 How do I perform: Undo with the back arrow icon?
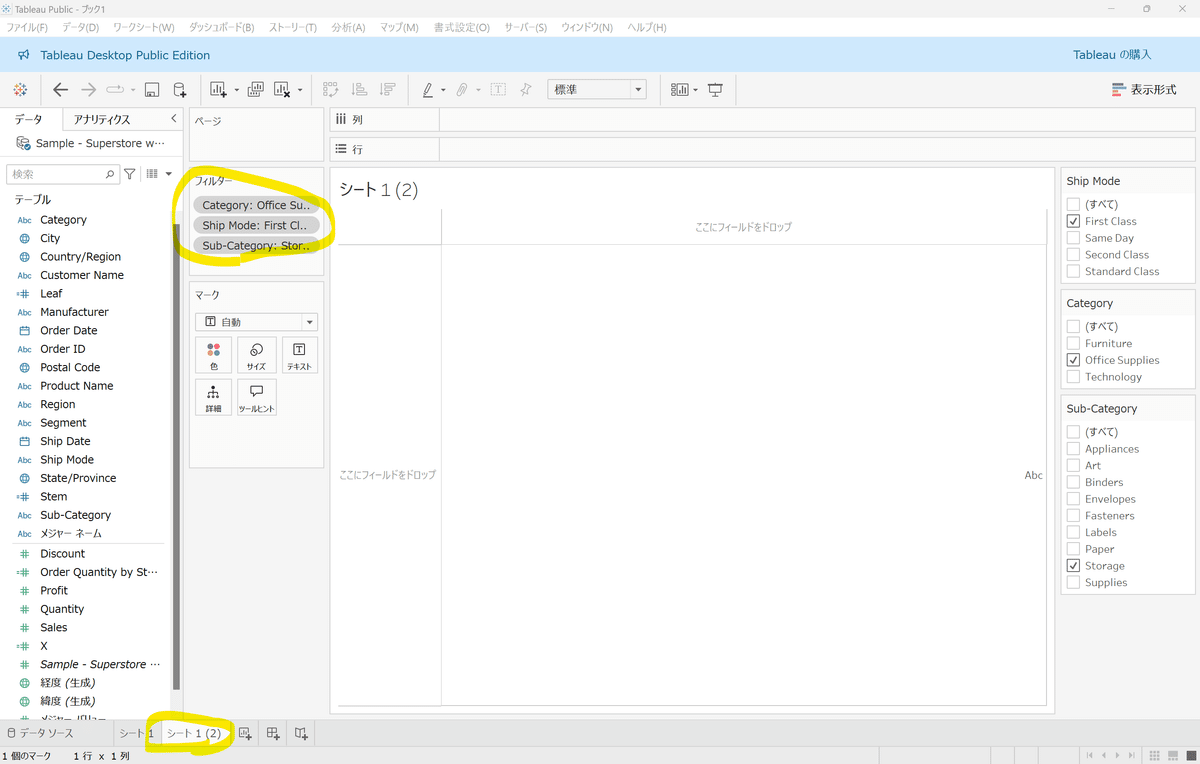pyautogui.click(x=60, y=90)
